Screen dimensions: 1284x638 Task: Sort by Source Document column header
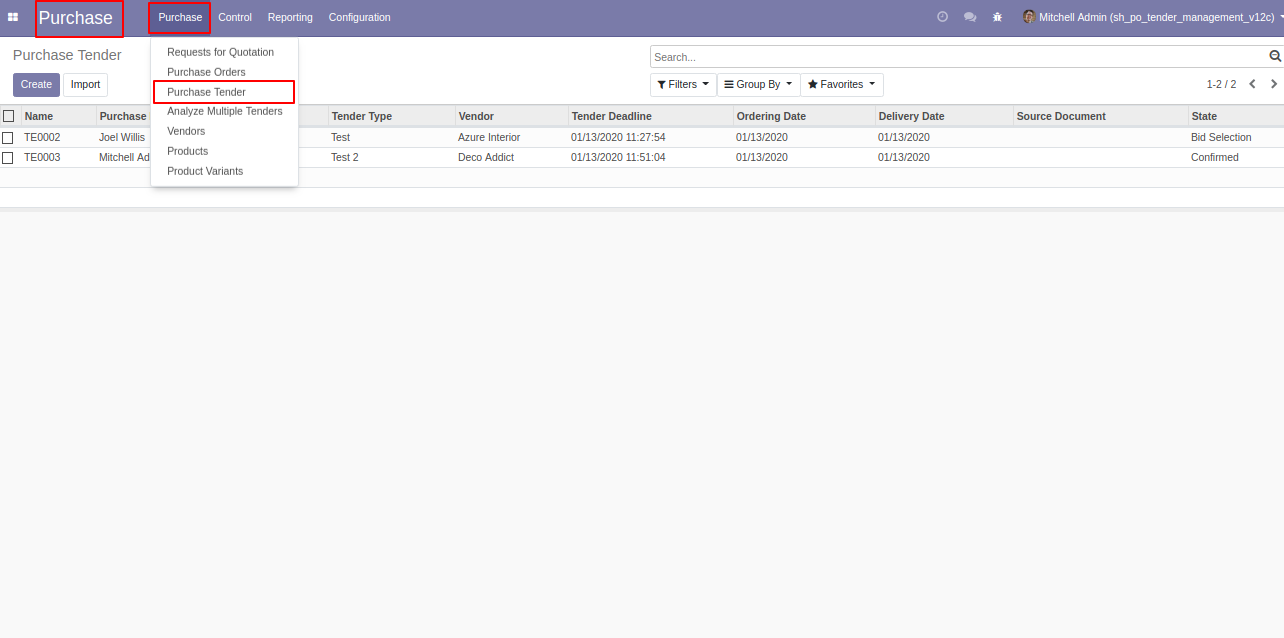(x=1101, y=116)
